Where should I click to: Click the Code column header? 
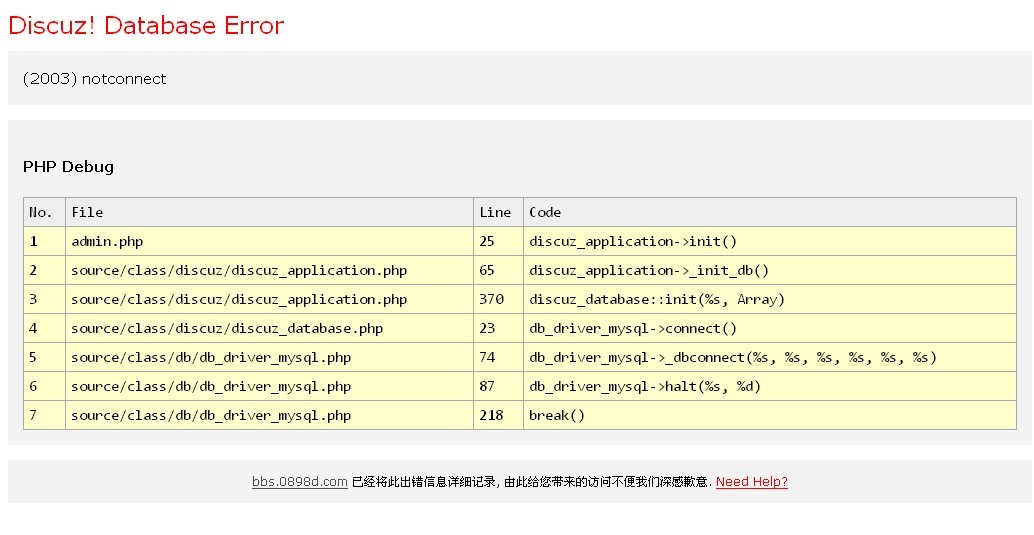tap(770, 212)
